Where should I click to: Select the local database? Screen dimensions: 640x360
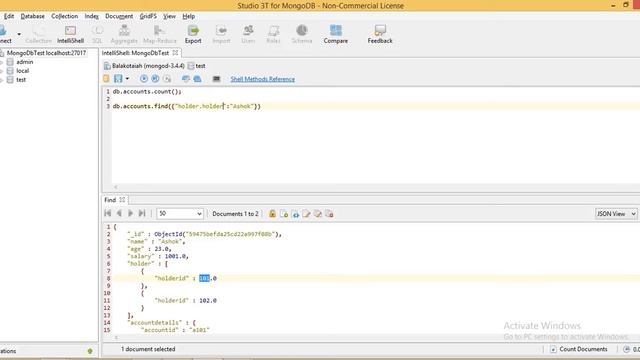click(x=22, y=71)
